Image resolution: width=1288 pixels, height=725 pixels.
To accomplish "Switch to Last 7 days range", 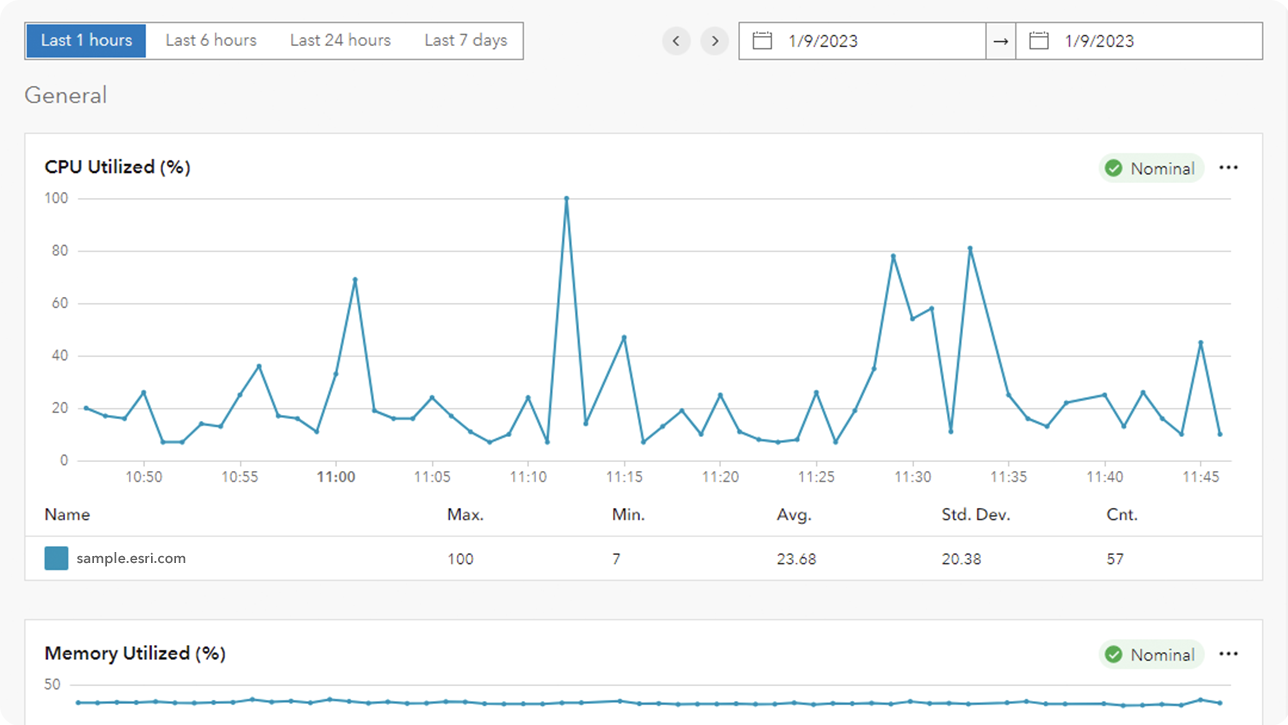I will click(465, 41).
